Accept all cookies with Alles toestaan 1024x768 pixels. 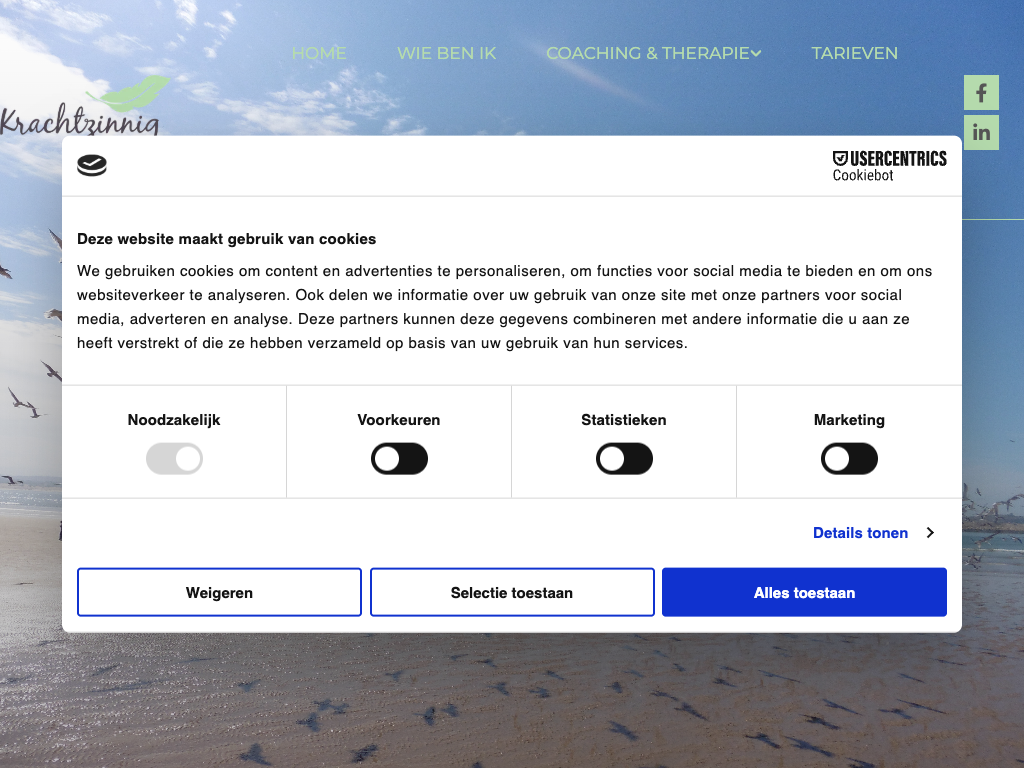click(804, 593)
